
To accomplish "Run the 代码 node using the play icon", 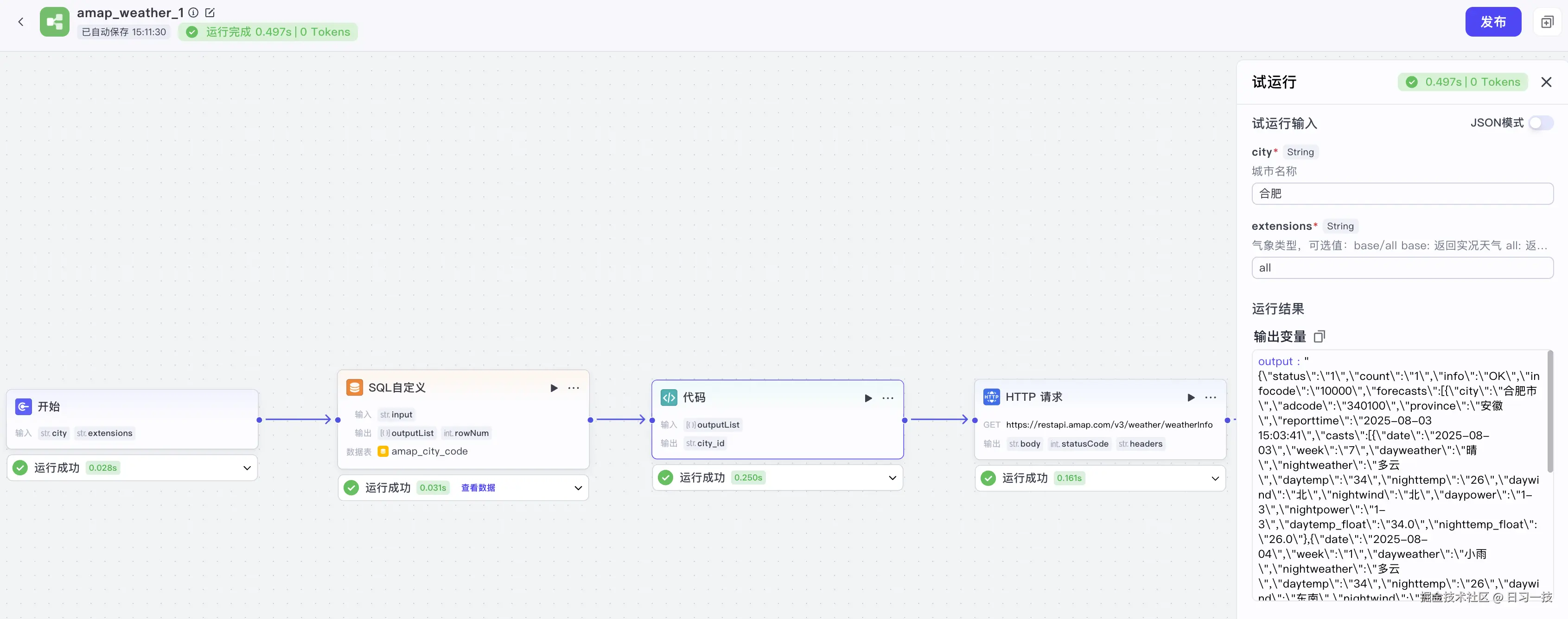I will [867, 398].
